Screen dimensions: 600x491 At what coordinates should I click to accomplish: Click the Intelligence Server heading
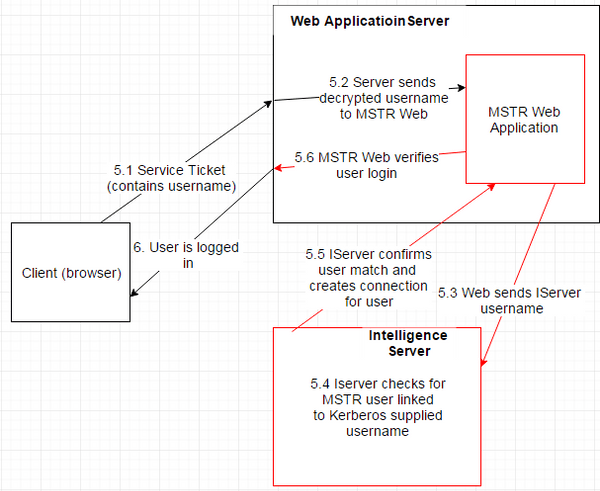point(408,343)
